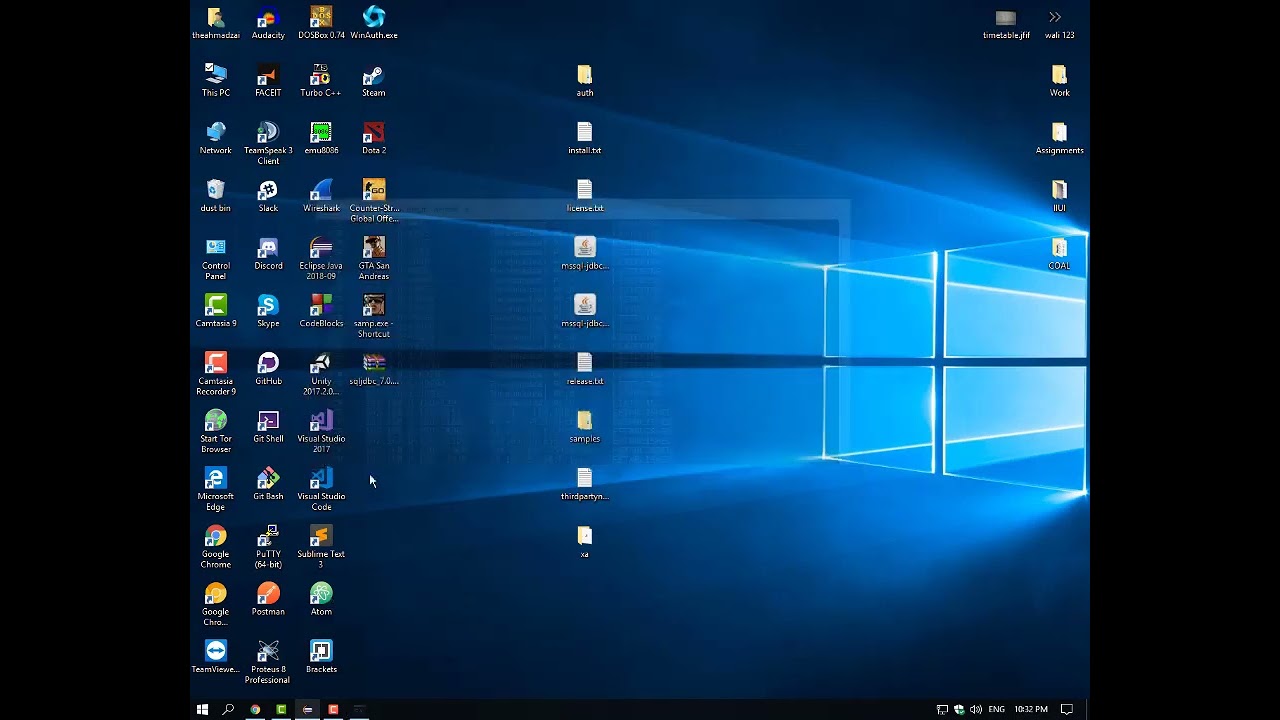Screen dimensions: 1280x720
Task: Select the xa folder icon
Action: coord(585,543)
